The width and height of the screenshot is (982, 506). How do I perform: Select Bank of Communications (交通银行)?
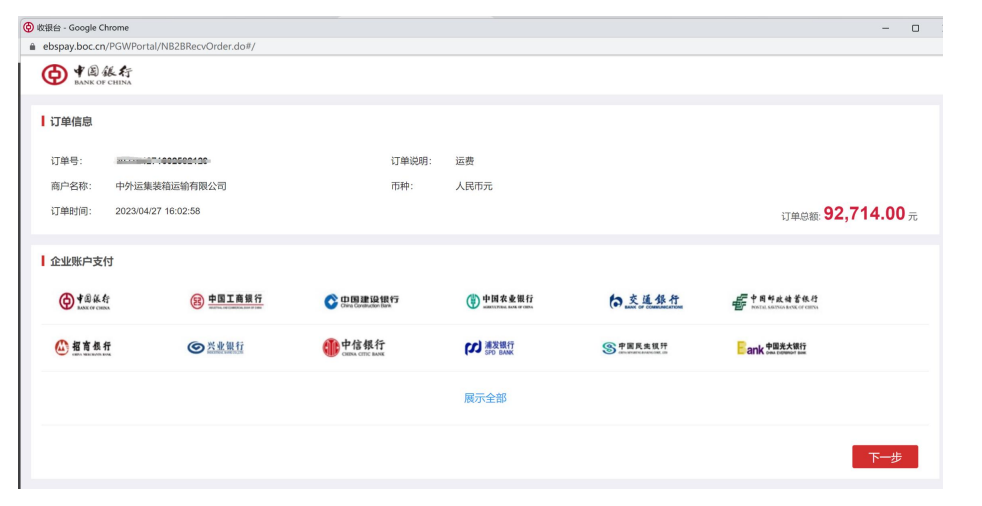coord(646,301)
